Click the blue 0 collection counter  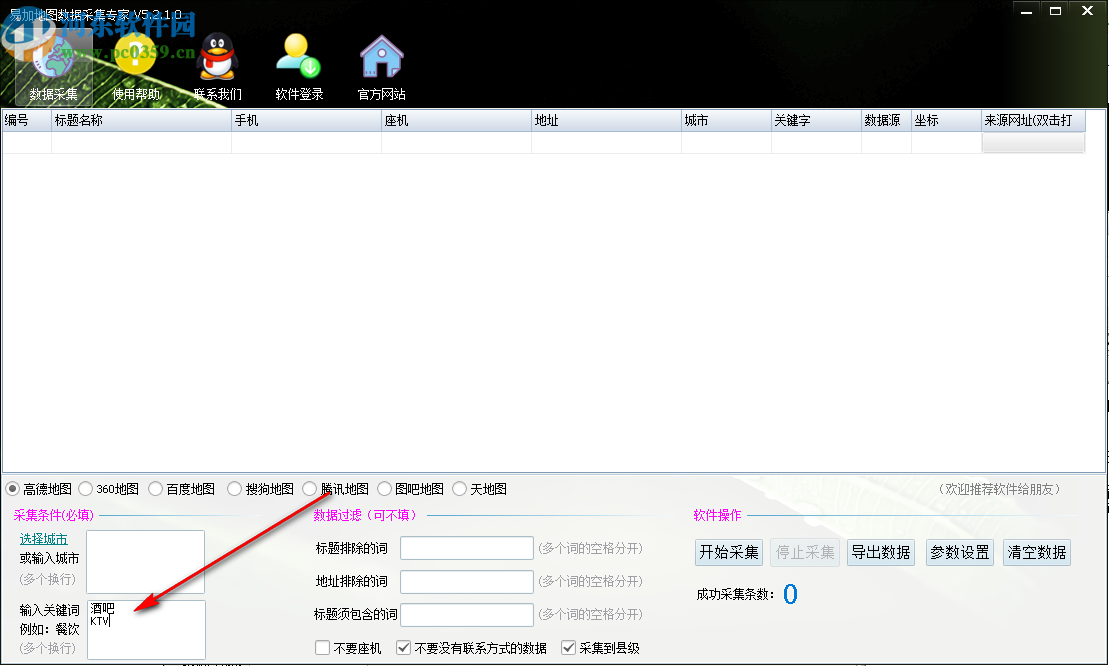(x=790, y=594)
